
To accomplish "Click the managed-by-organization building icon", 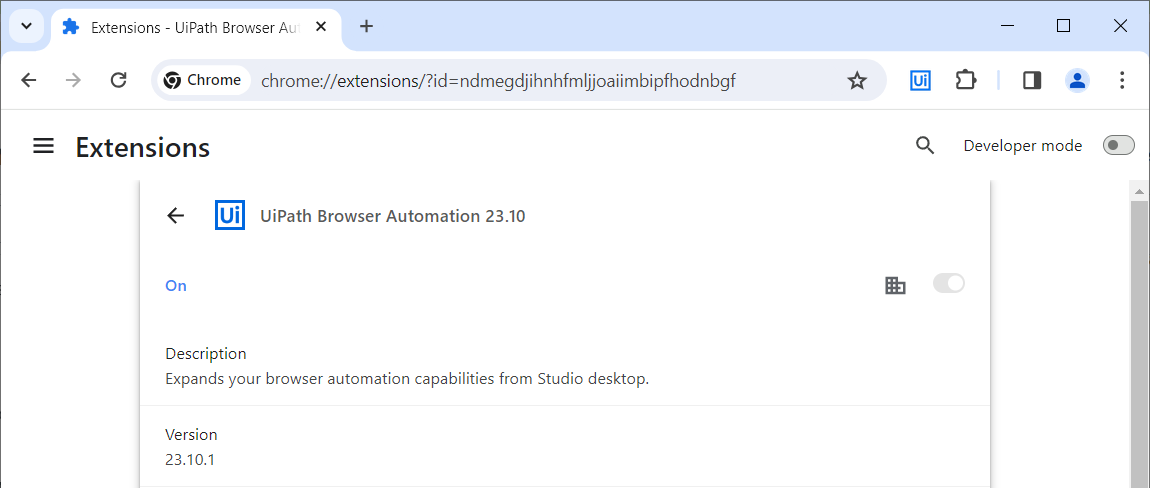I will point(896,285).
